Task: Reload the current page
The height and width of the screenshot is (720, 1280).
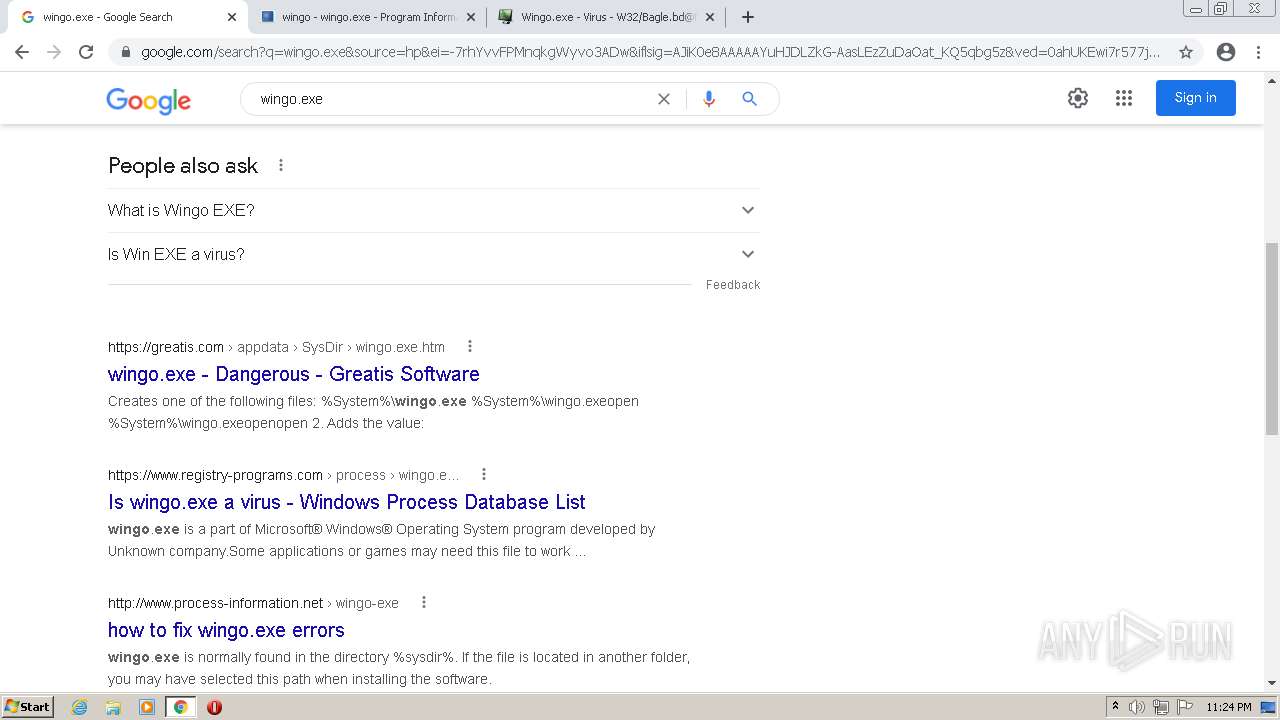Action: (x=86, y=52)
